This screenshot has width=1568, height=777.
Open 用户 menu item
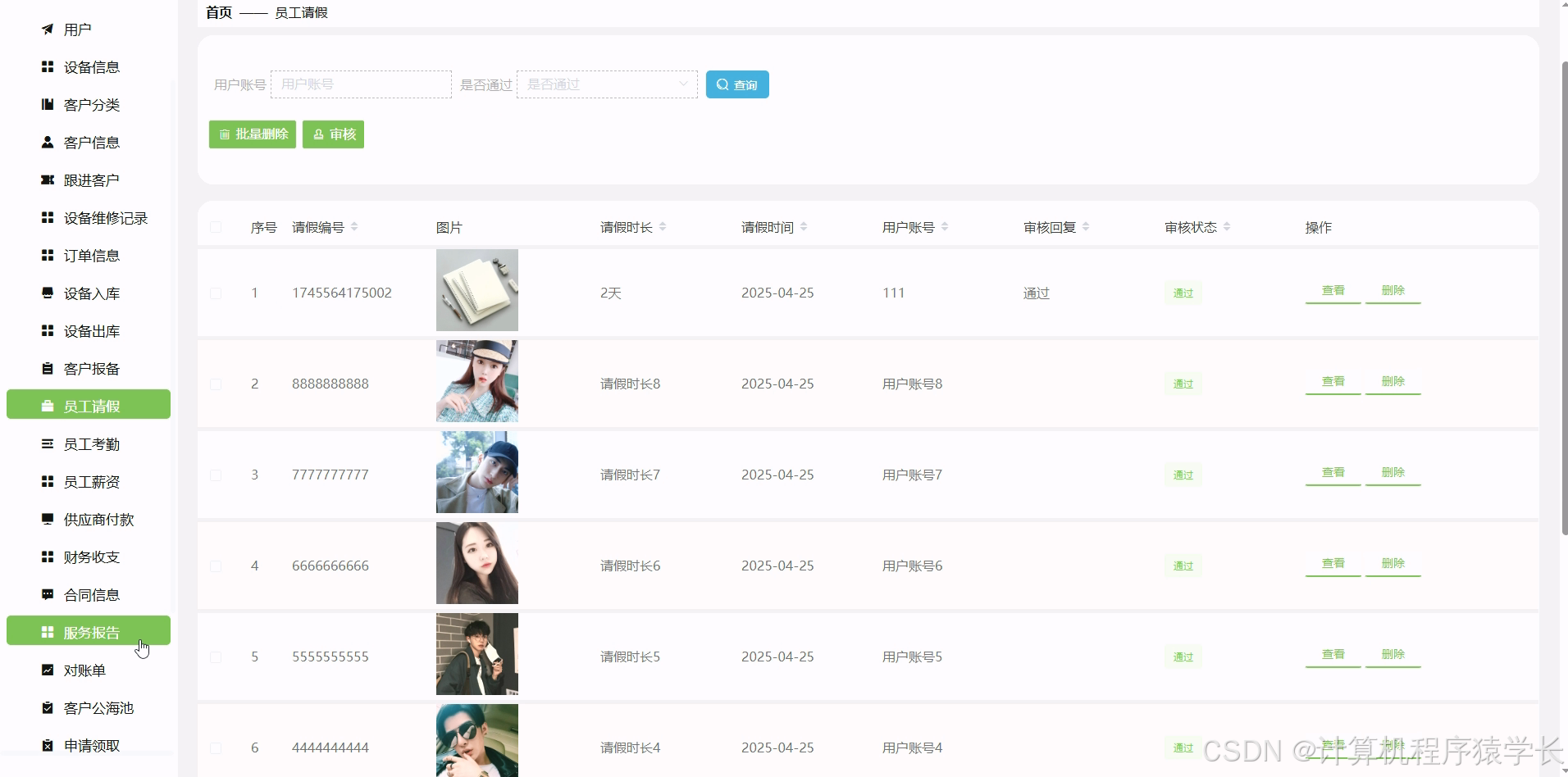pos(89,30)
